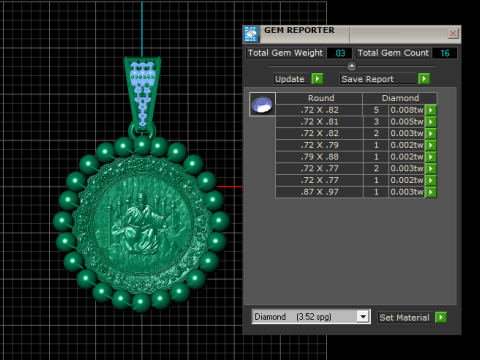Viewport: 480px width, 360px height.
Task: Select the .79 X .88 size cell
Action: pos(319,157)
